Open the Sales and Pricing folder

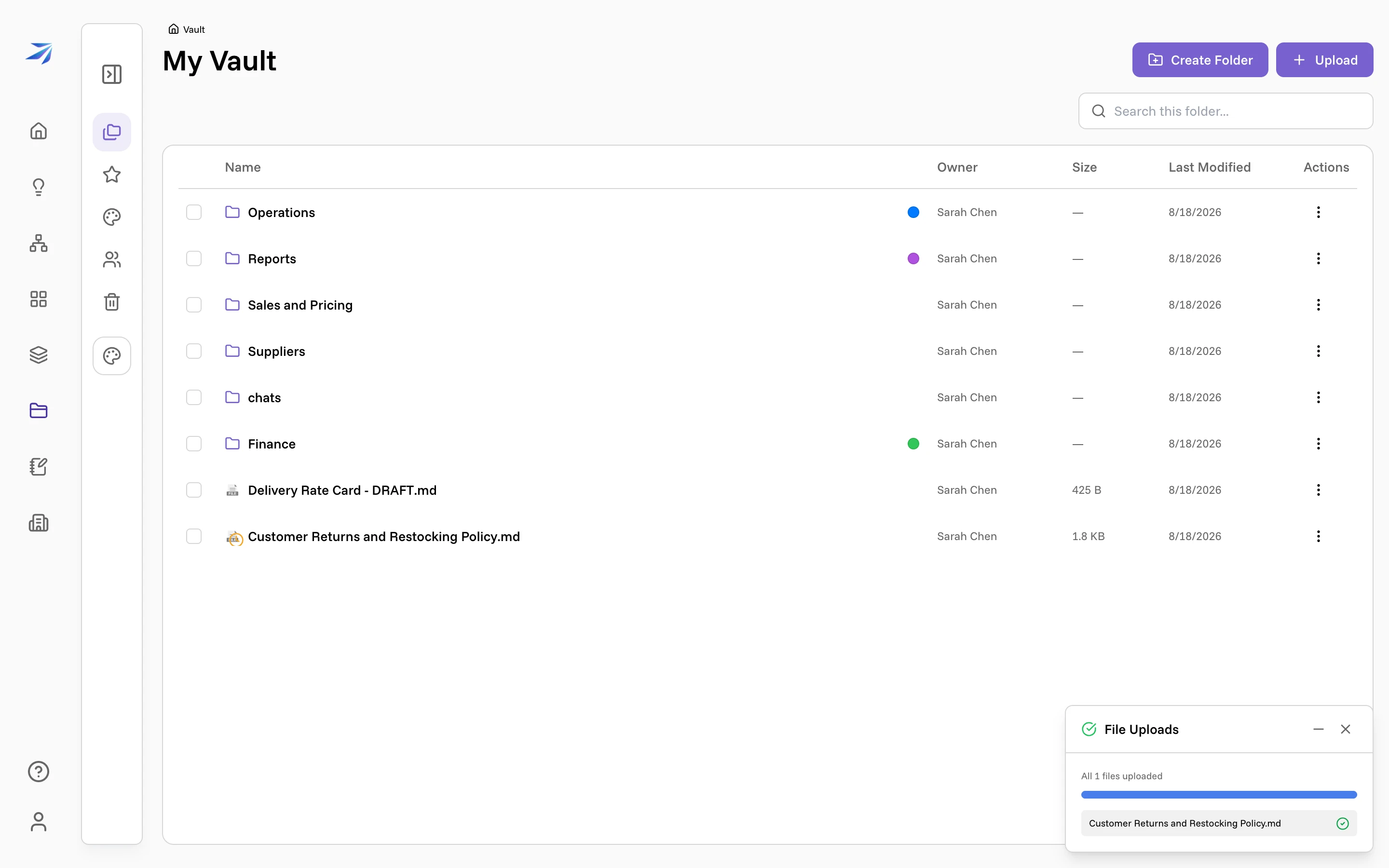pyautogui.click(x=300, y=305)
